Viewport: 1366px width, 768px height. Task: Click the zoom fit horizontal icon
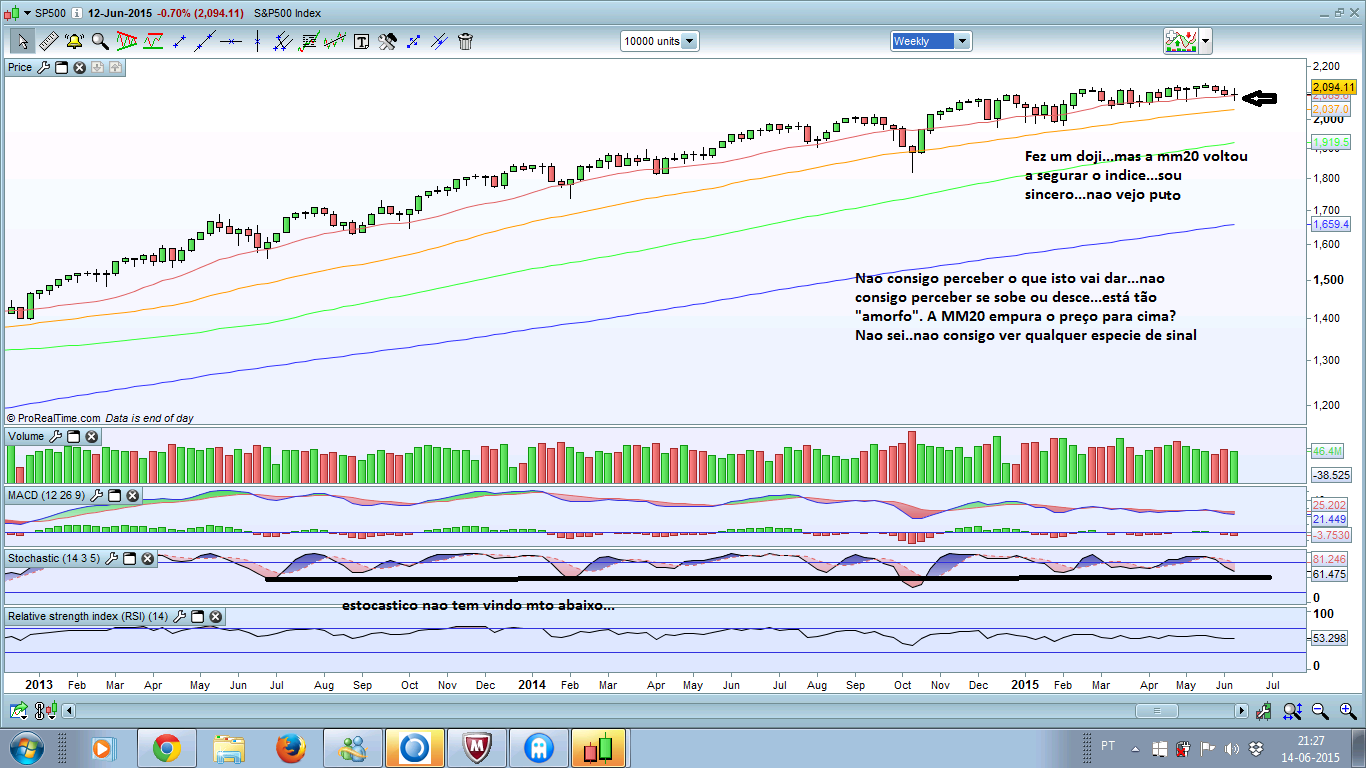click(x=1292, y=711)
